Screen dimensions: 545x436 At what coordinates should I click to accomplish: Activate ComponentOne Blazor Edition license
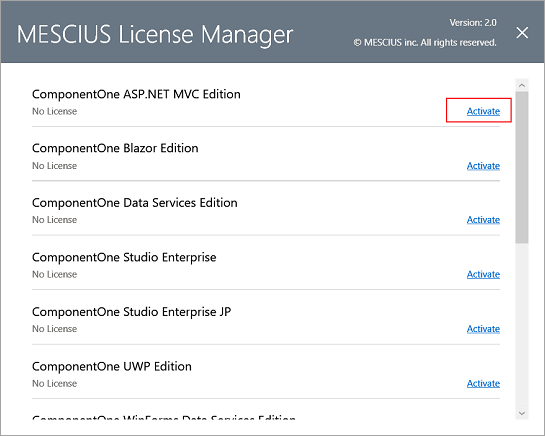[483, 166]
